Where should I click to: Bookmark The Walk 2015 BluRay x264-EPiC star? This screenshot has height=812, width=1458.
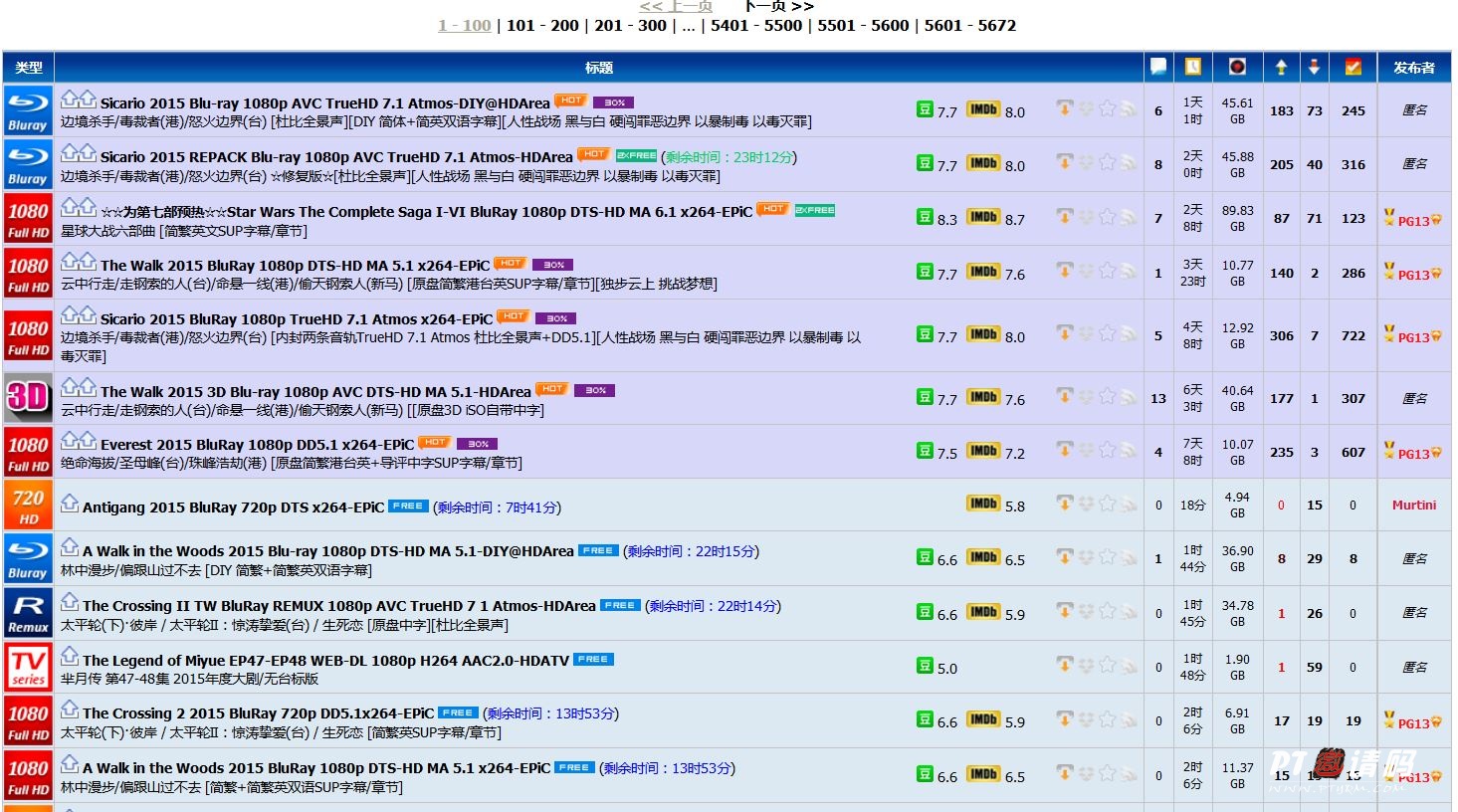pos(1107,271)
